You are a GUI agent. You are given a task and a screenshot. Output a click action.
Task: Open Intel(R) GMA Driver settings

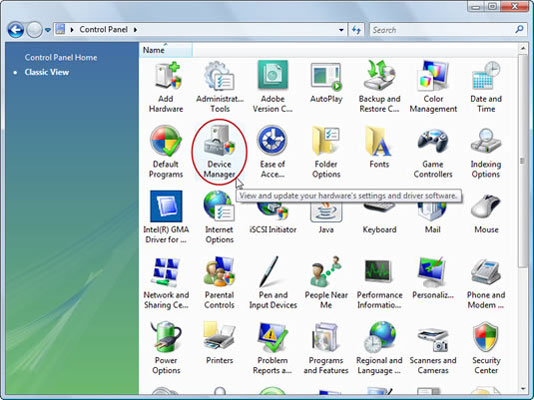coord(166,217)
